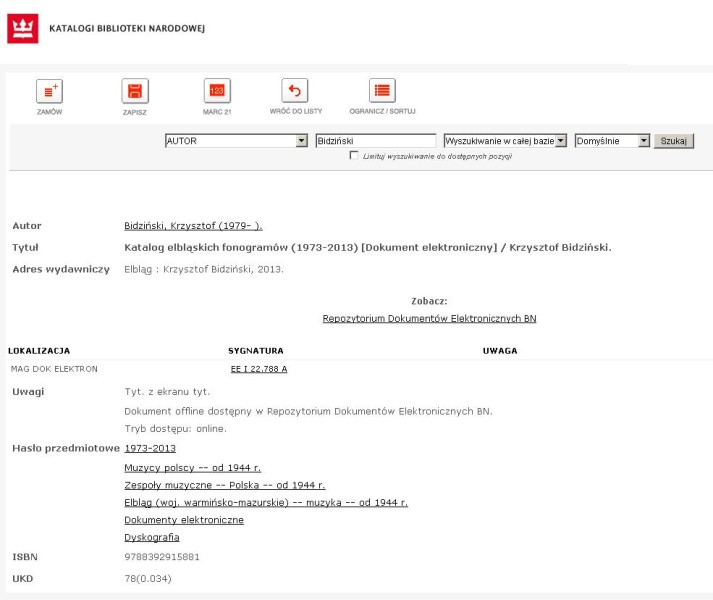The height and width of the screenshot is (600, 713).
Task: Open the MARC 21 view icon
Action: click(217, 91)
